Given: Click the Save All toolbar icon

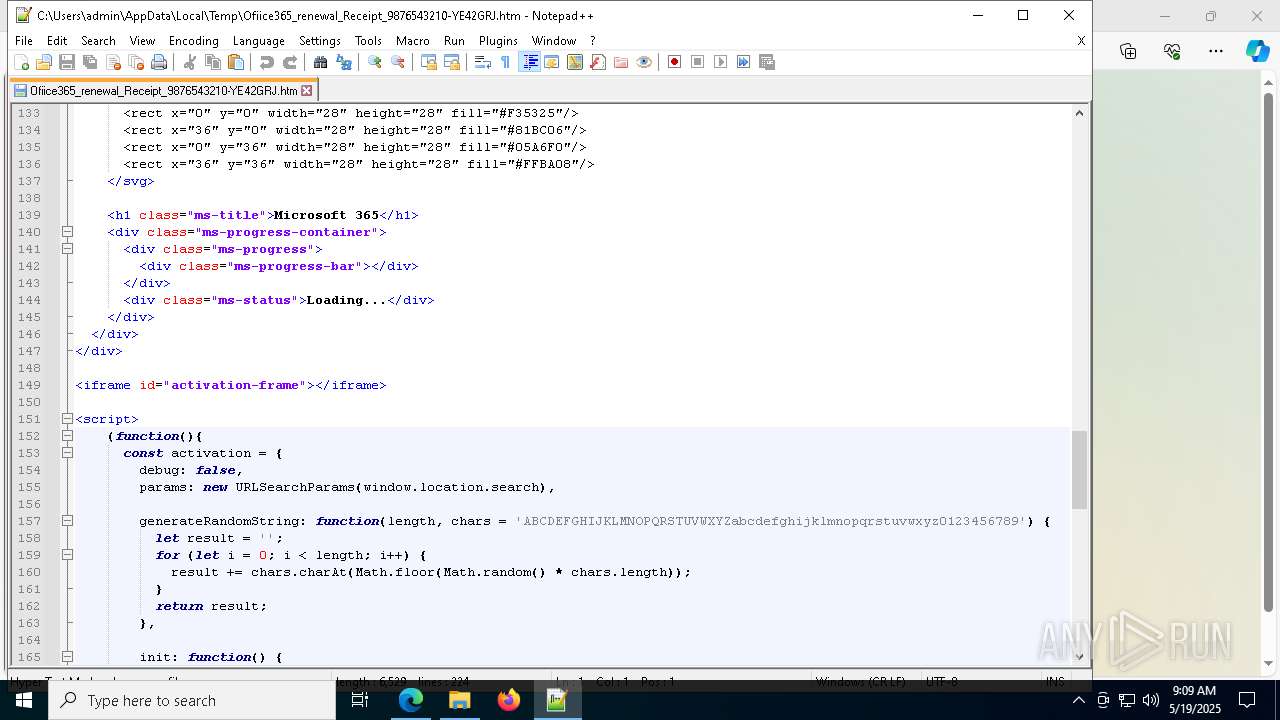Looking at the screenshot, I should click(x=90, y=62).
